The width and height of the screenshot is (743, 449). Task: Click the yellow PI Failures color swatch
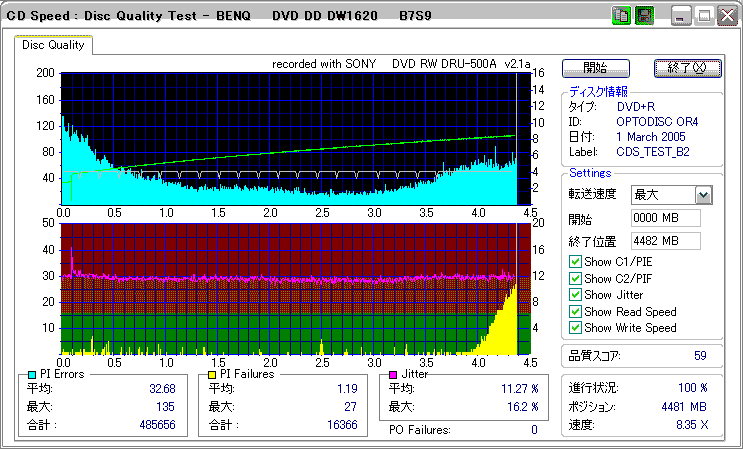(212, 375)
